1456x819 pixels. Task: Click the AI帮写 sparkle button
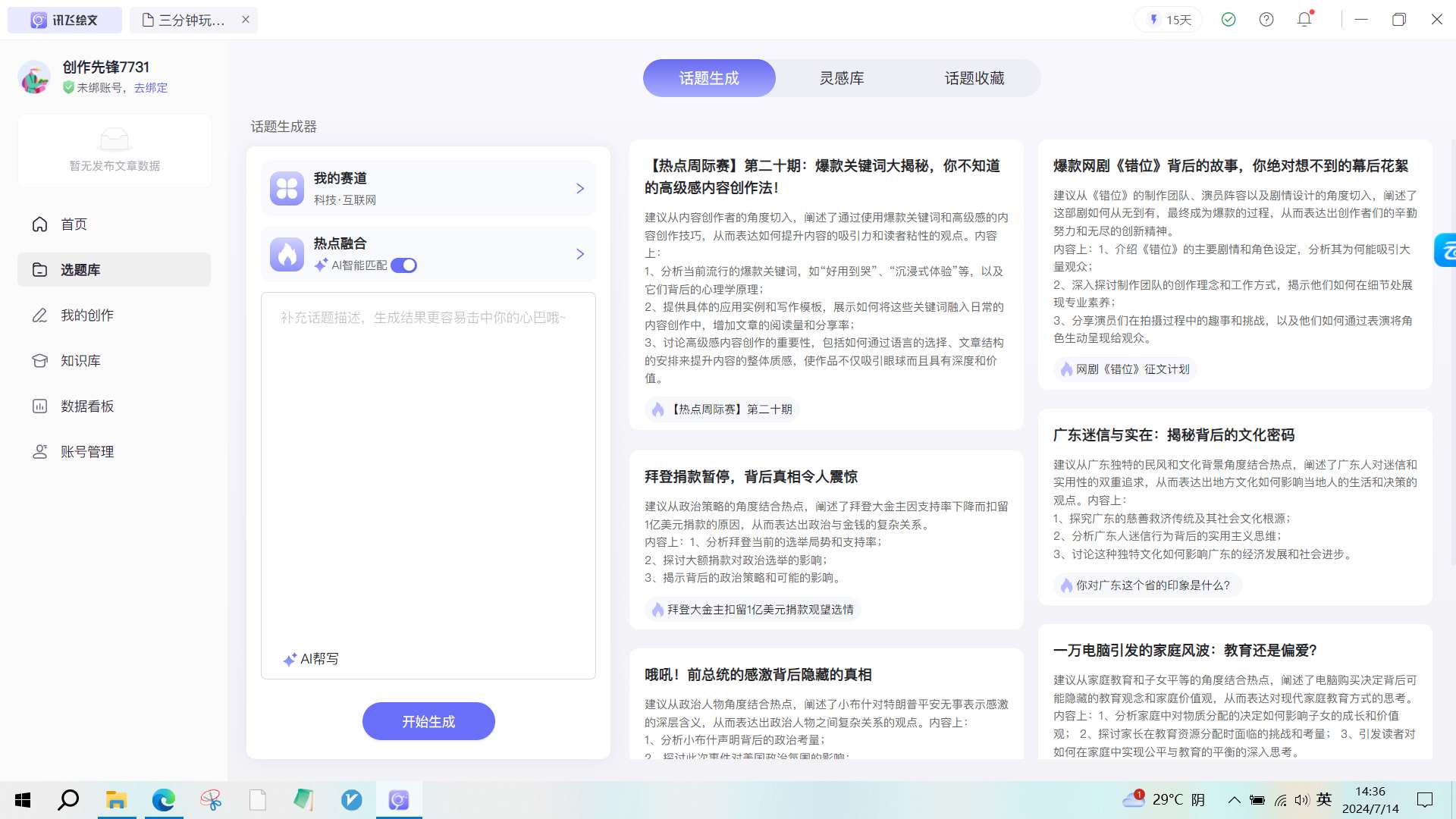click(311, 659)
